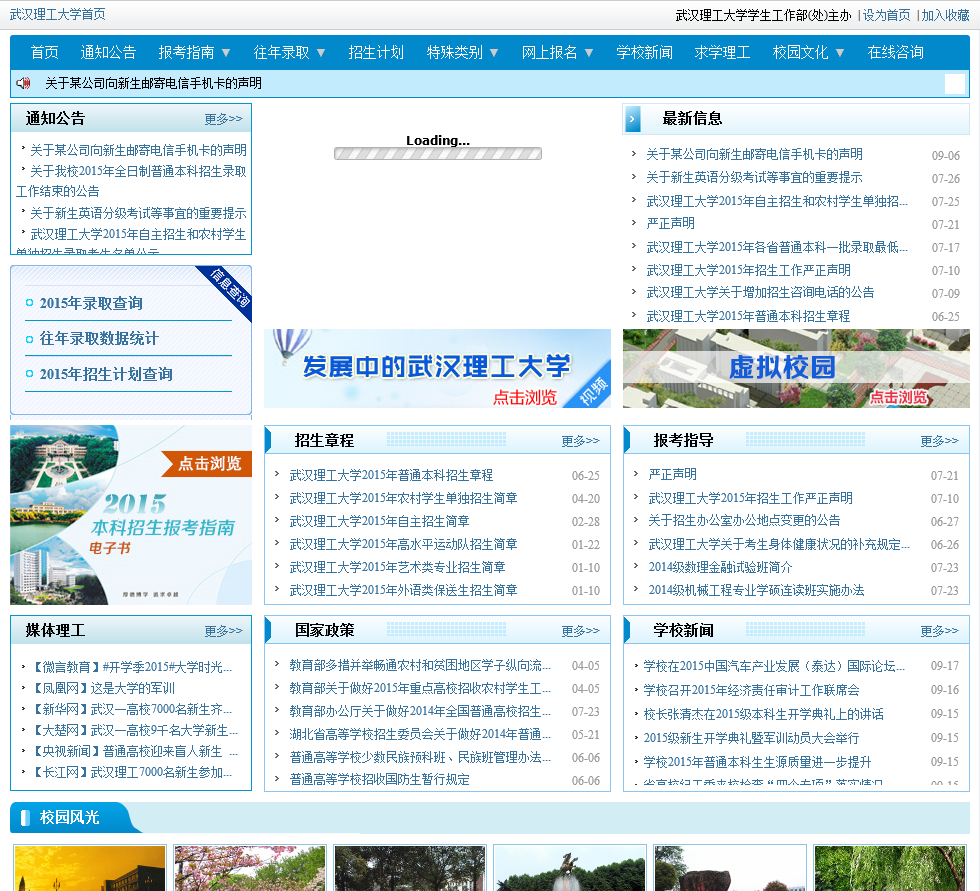Open 严正声明 in the 最新信息 list
The width and height of the screenshot is (980, 891).
pos(670,223)
